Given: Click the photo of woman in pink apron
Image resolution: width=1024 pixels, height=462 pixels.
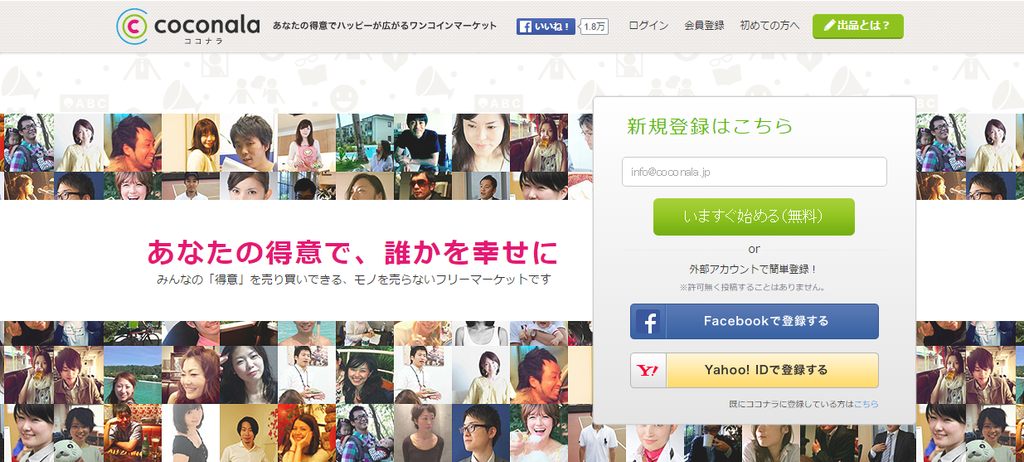Looking at the screenshot, I should coord(306,142).
